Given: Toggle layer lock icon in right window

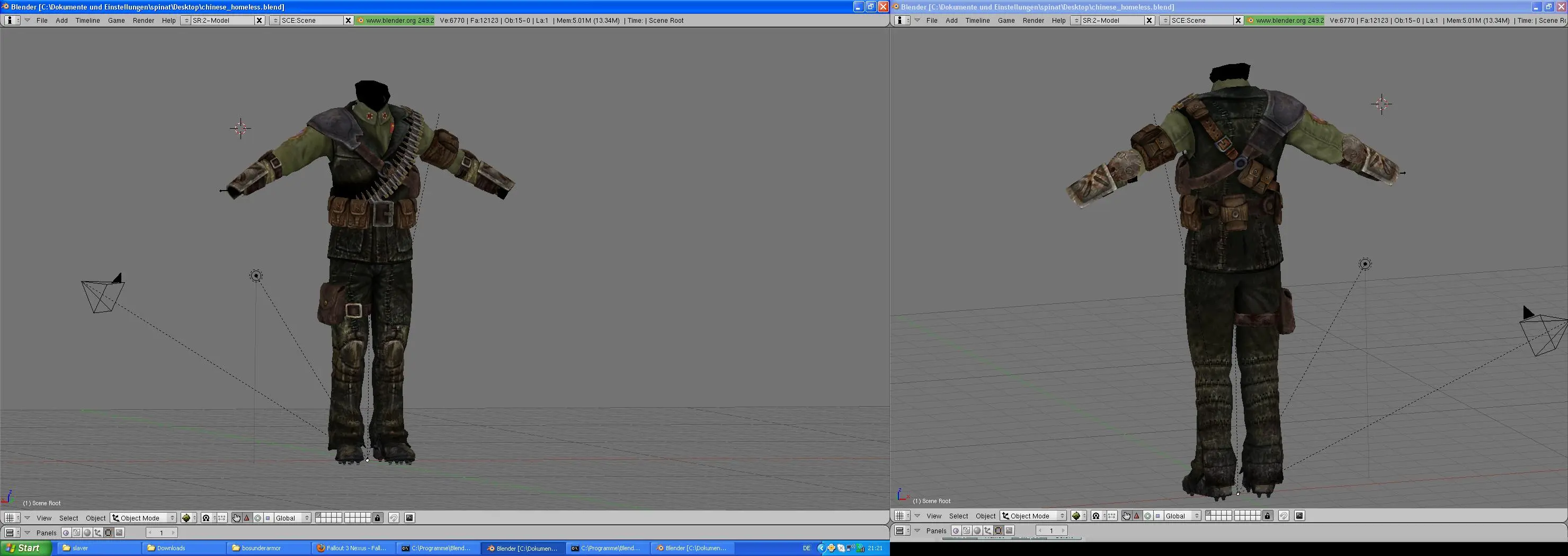Looking at the screenshot, I should click(x=1268, y=516).
